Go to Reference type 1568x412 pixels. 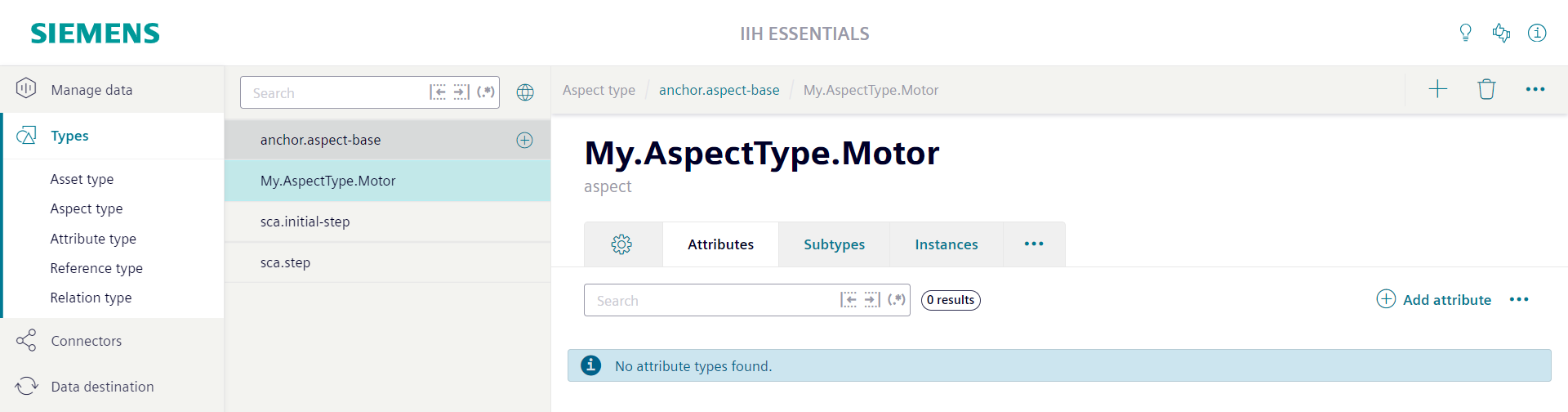(96, 268)
